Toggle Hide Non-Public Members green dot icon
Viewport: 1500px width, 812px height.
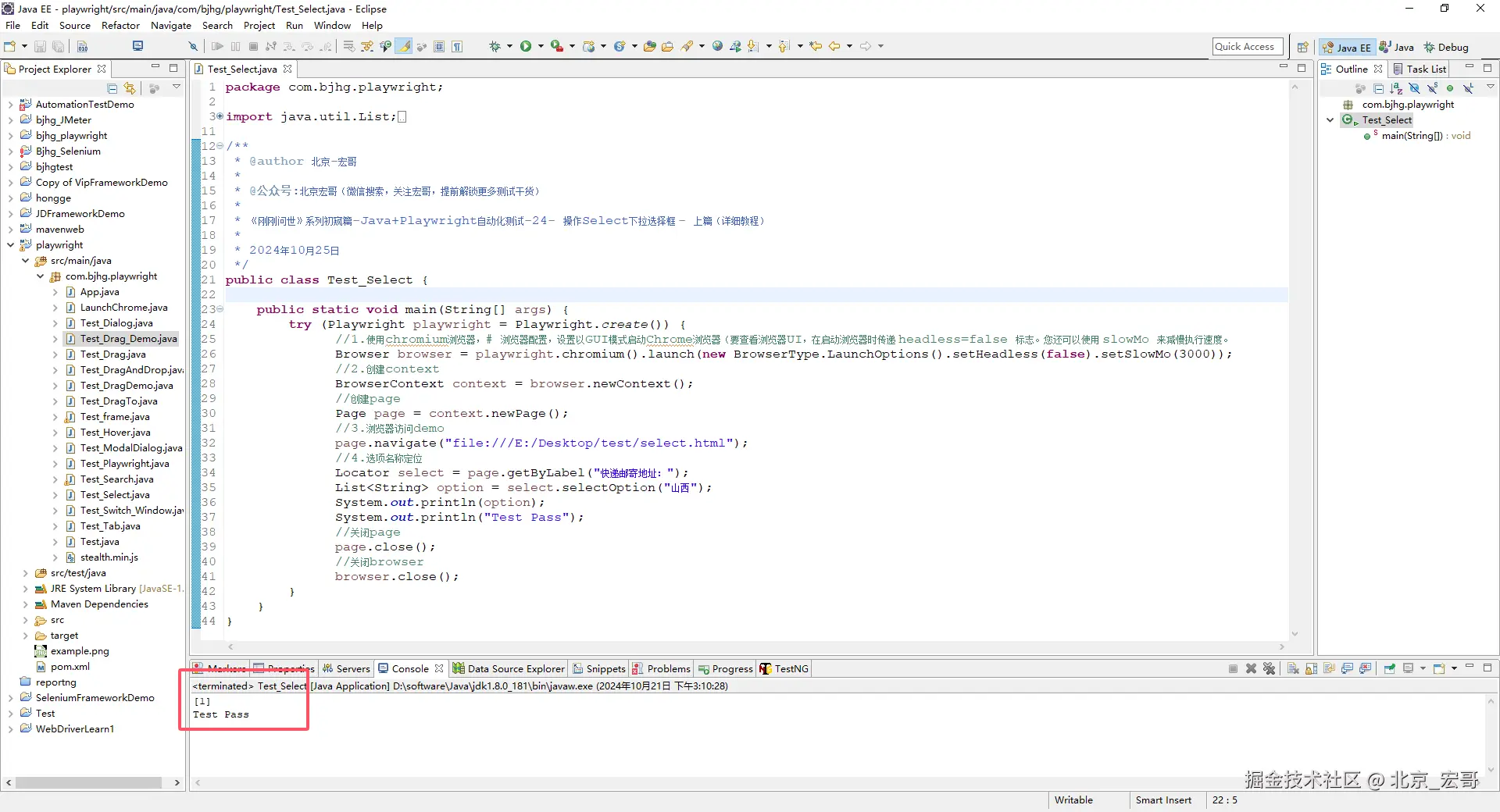pos(1450,88)
